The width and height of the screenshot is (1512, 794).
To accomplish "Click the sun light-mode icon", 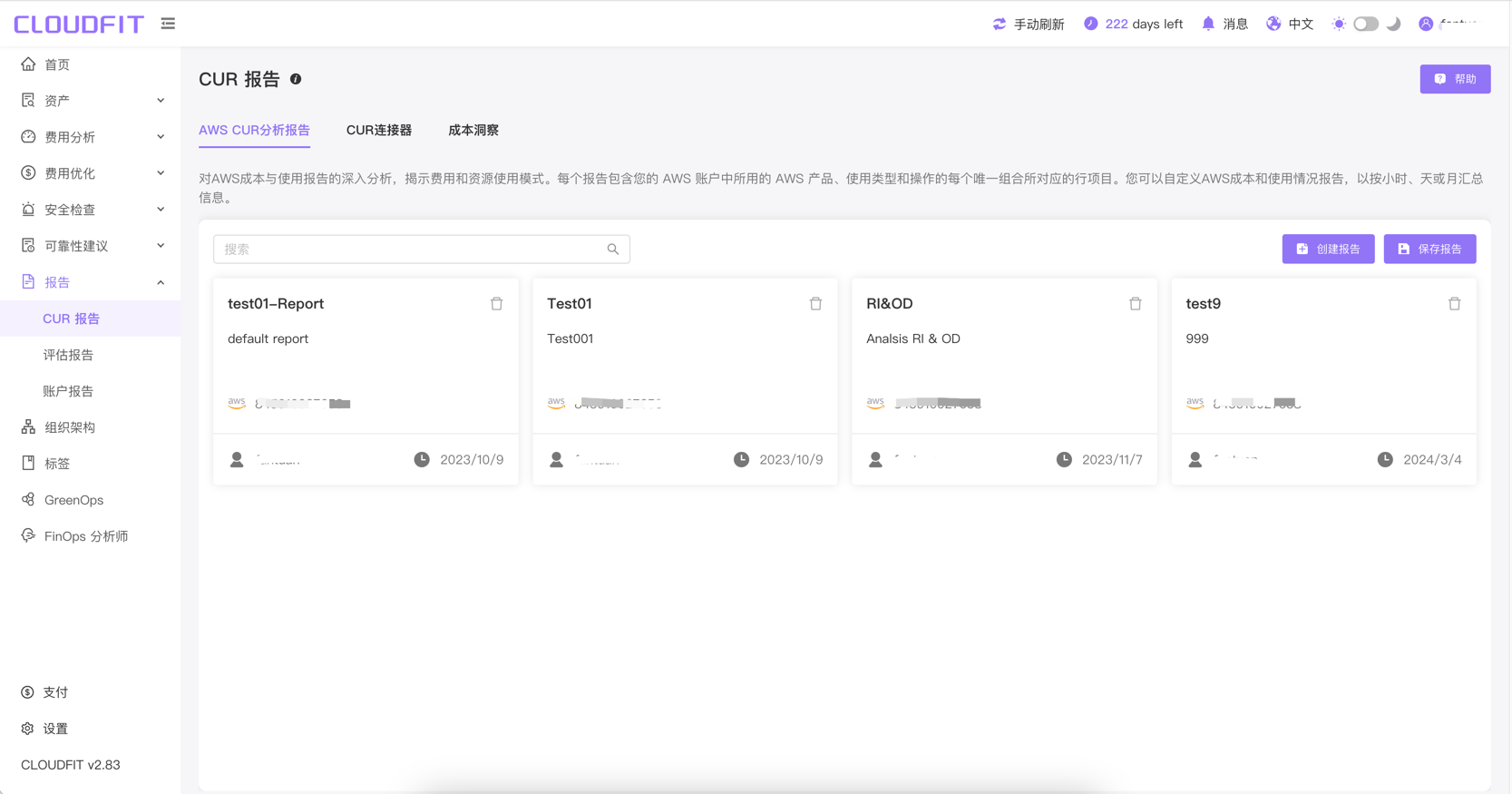I will [x=1339, y=24].
